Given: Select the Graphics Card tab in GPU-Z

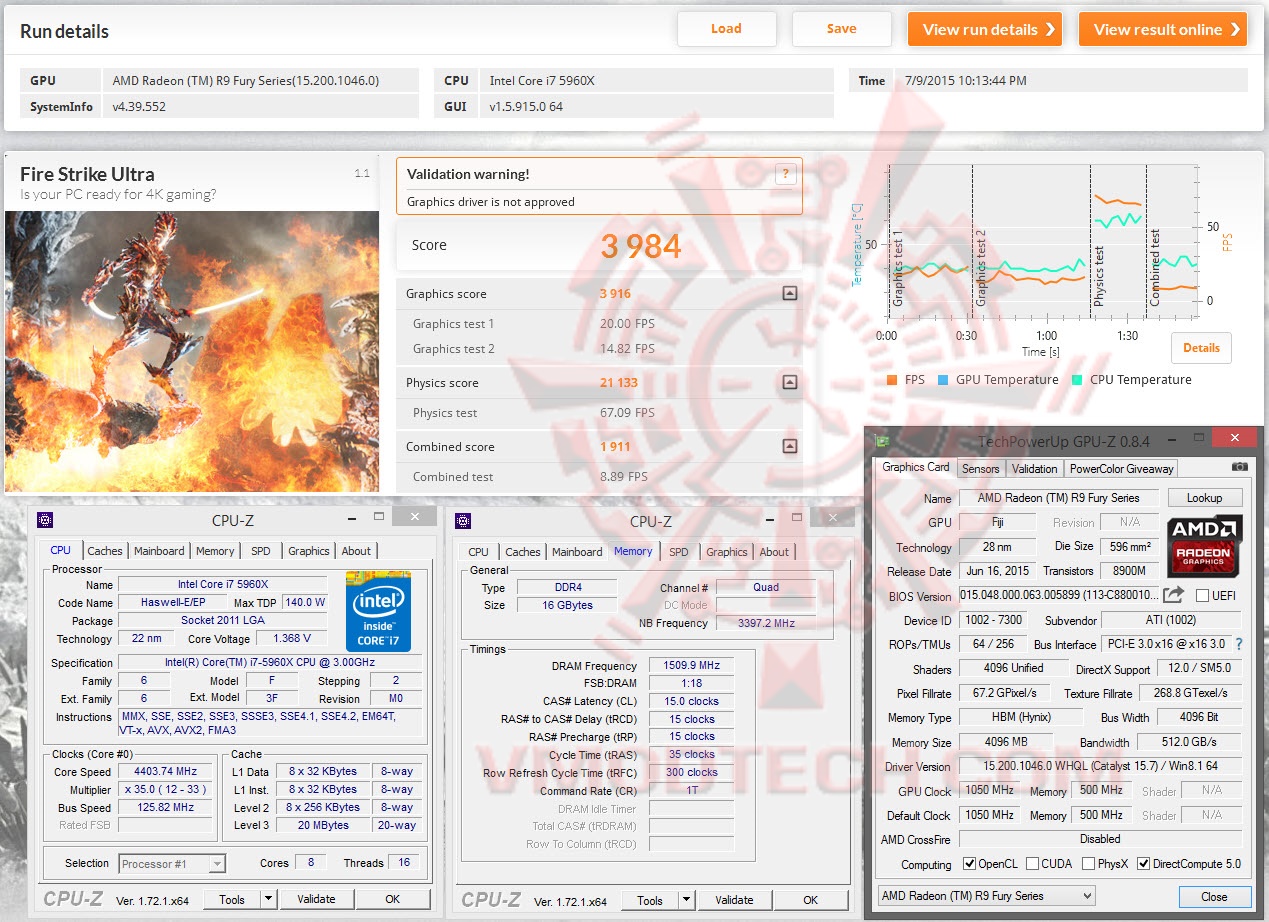Looking at the screenshot, I should pyautogui.click(x=916, y=467).
